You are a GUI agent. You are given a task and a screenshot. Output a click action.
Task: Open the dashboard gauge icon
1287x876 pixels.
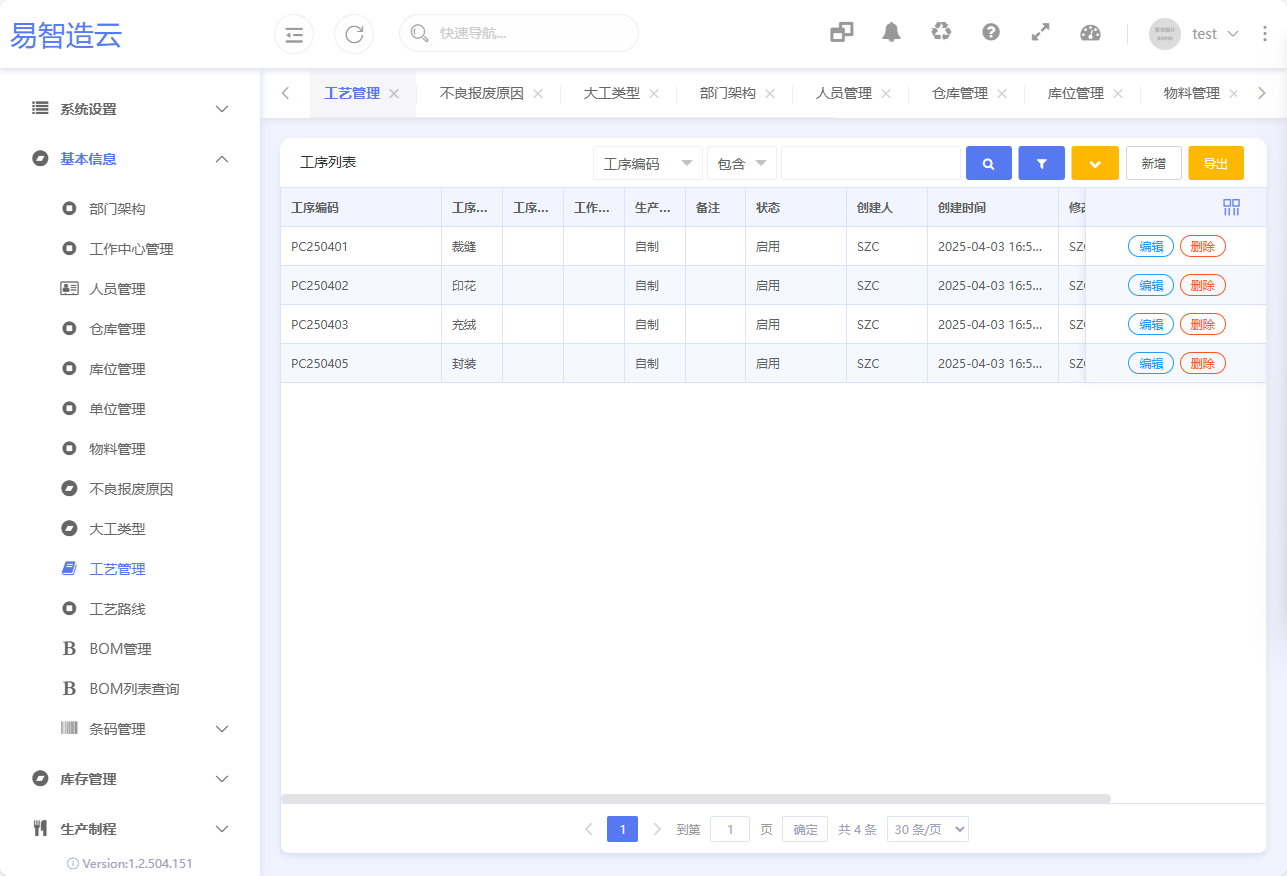pos(1090,33)
